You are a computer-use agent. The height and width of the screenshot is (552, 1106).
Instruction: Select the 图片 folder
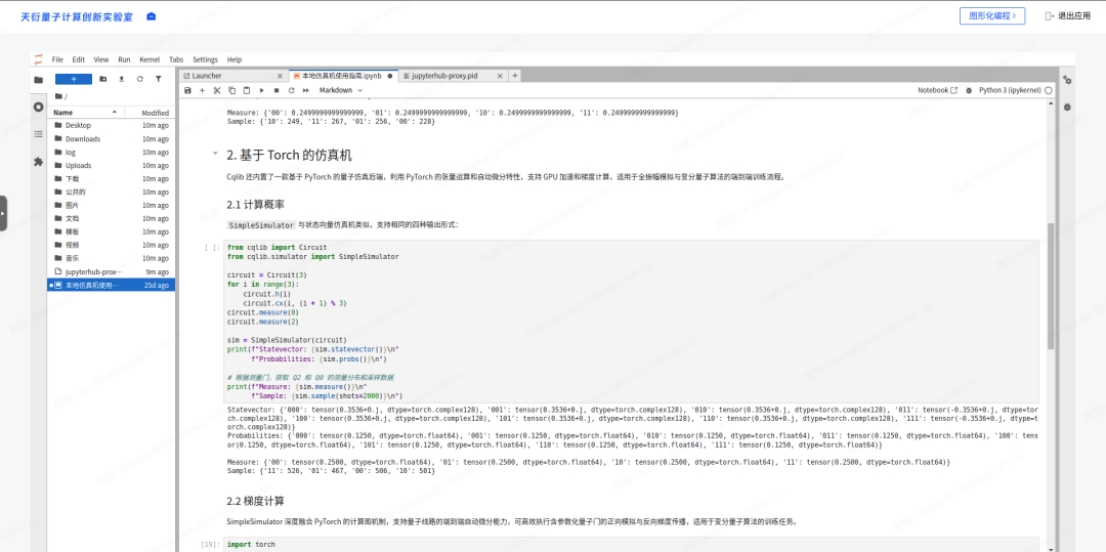pos(111,205)
